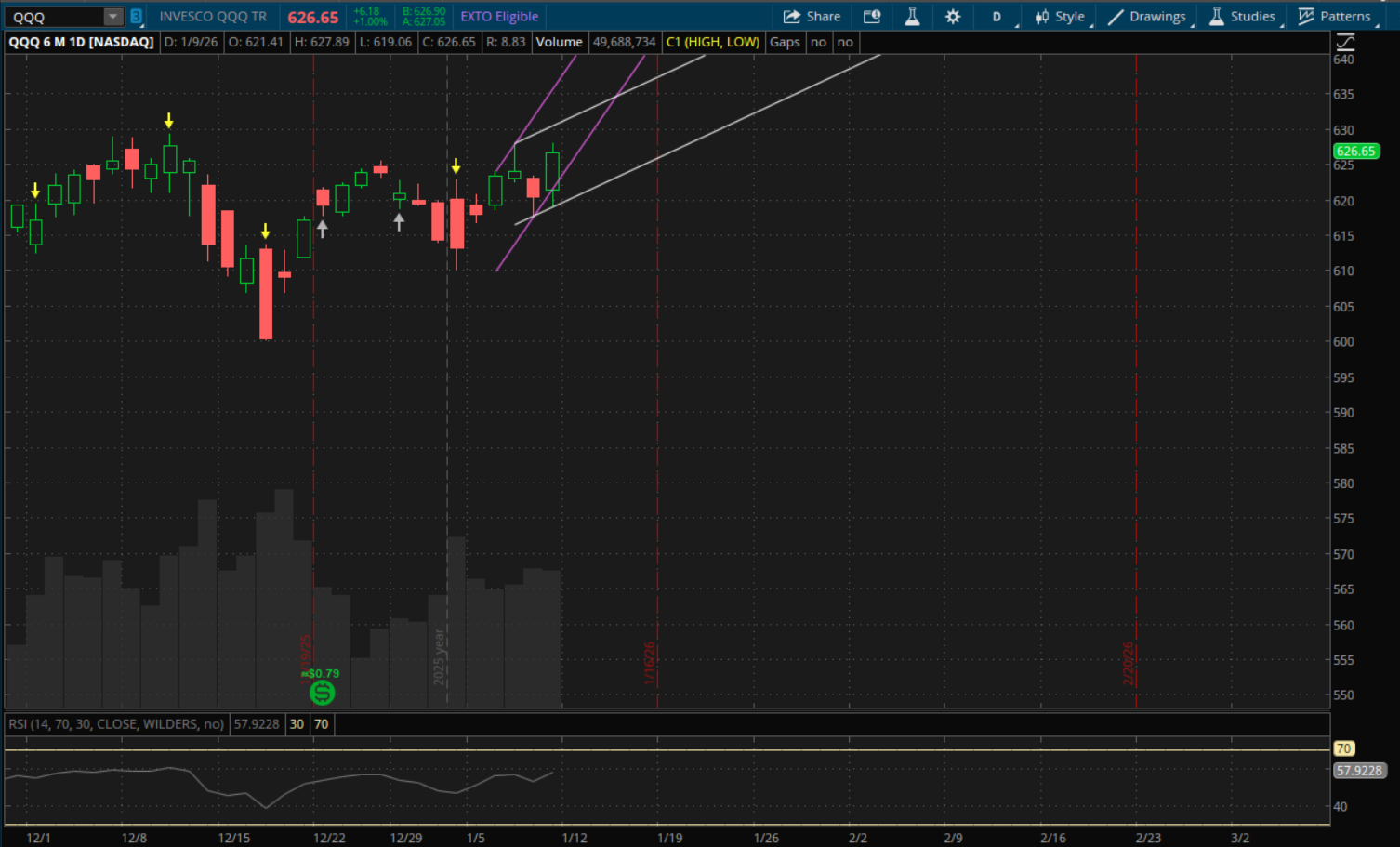Click the RSI study label

(x=116, y=724)
